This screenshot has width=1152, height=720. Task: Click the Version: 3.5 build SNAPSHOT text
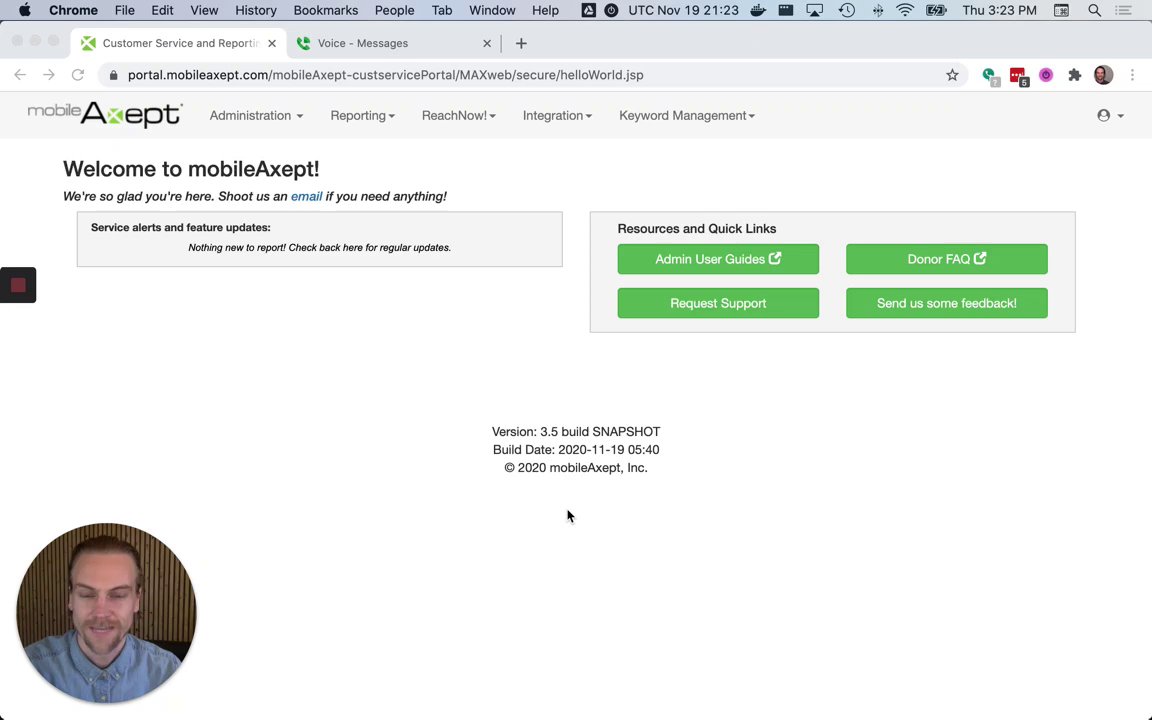click(x=576, y=432)
